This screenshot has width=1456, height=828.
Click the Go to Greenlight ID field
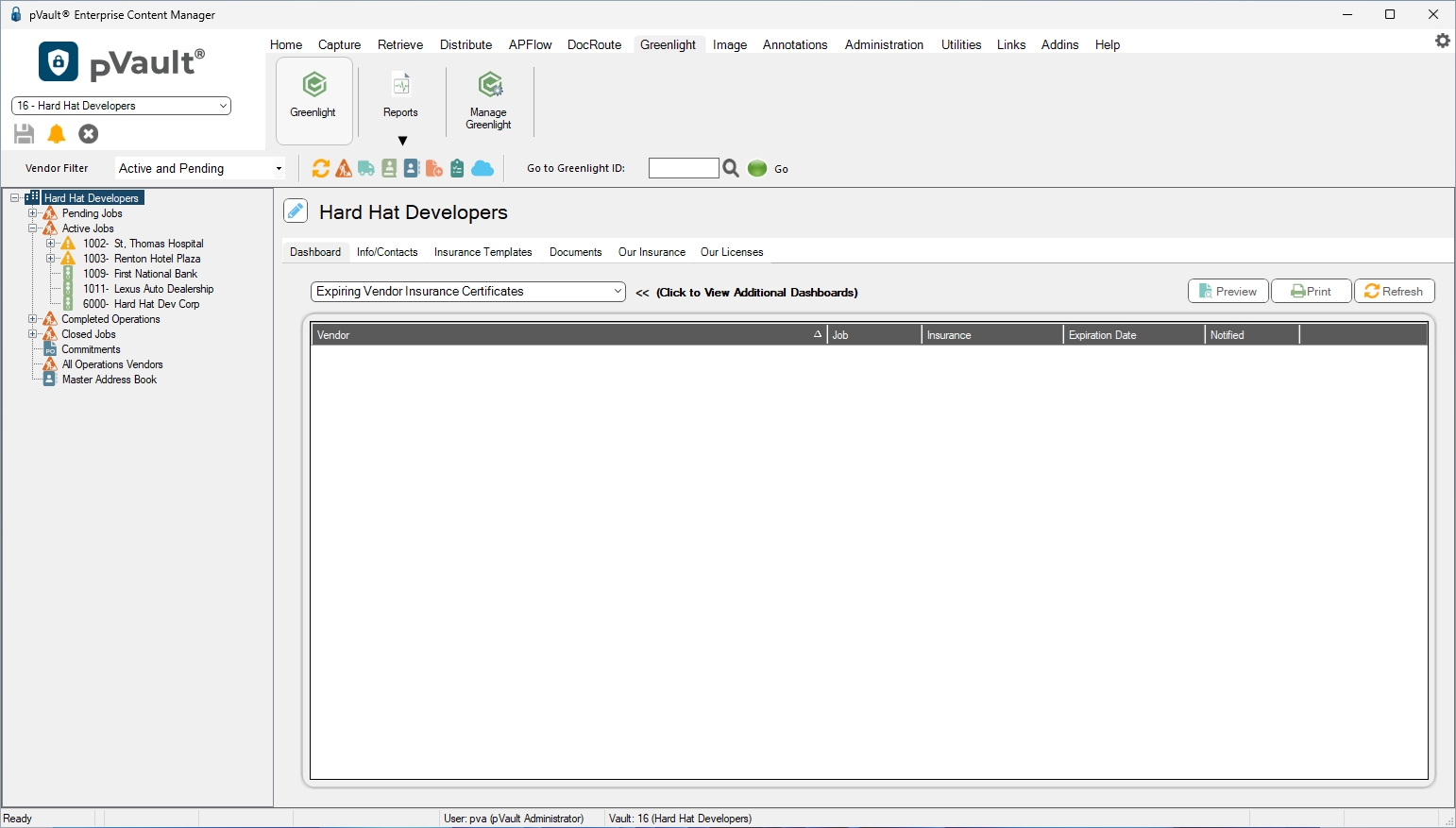coord(684,168)
